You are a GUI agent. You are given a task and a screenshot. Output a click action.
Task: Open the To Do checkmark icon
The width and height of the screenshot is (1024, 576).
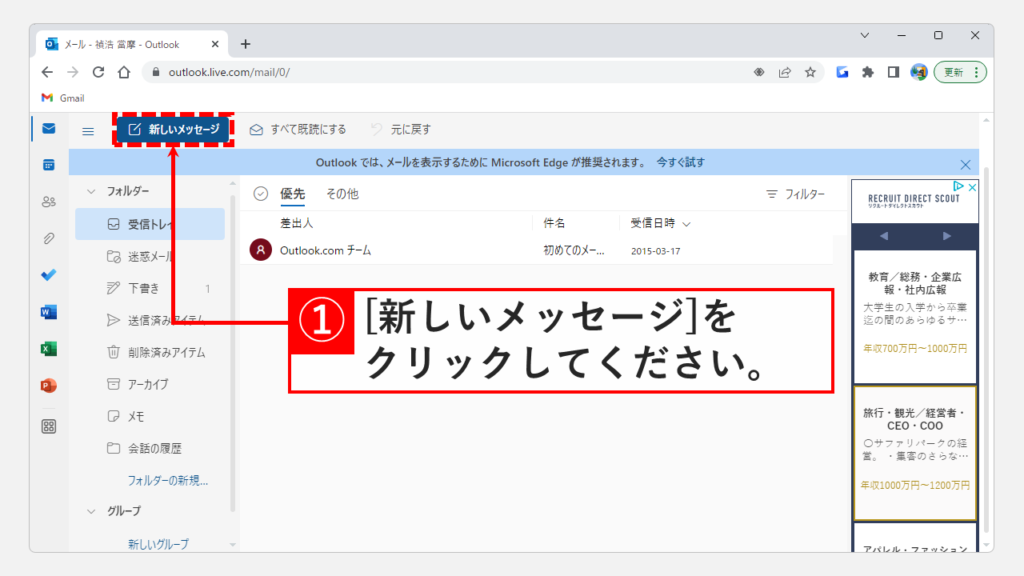(x=48, y=275)
